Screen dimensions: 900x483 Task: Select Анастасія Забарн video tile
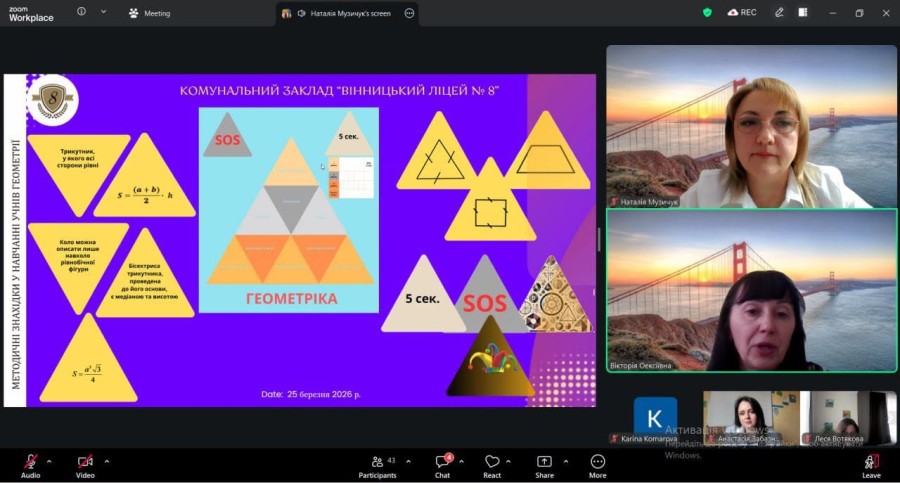click(x=751, y=418)
